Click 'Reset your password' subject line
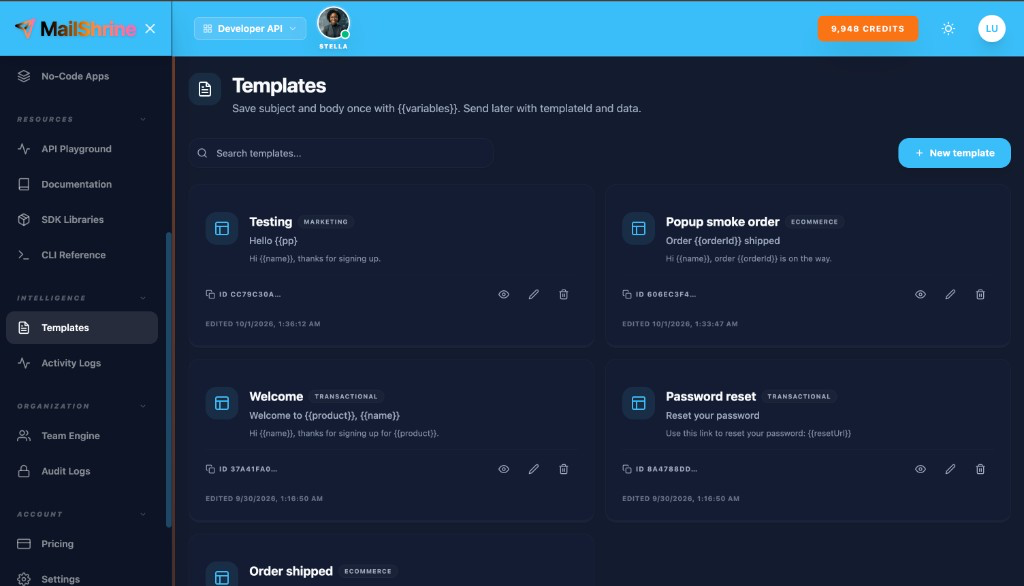The height and width of the screenshot is (586, 1024). point(712,415)
